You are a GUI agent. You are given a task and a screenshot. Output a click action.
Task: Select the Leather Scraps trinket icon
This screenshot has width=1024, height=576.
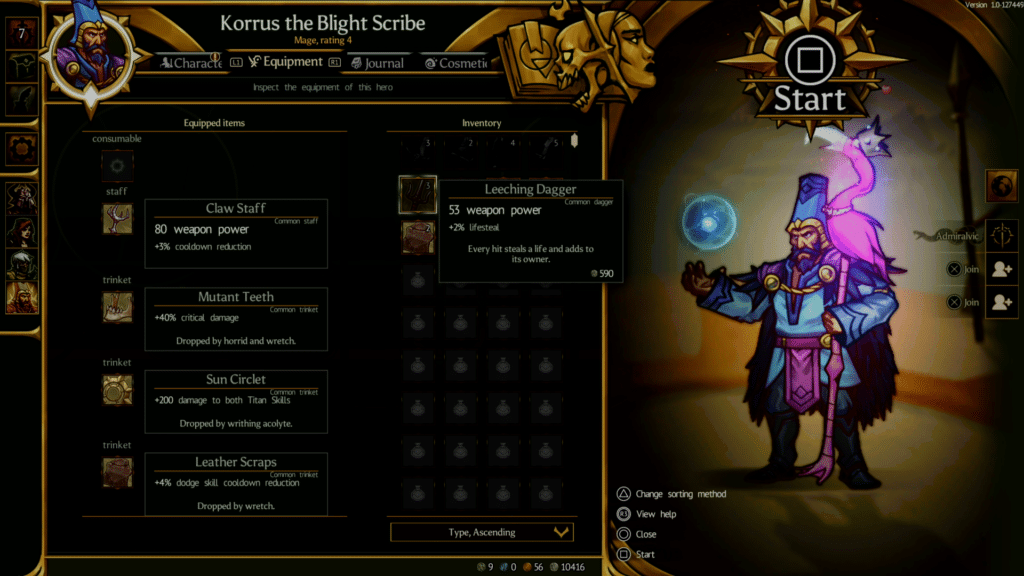point(117,472)
